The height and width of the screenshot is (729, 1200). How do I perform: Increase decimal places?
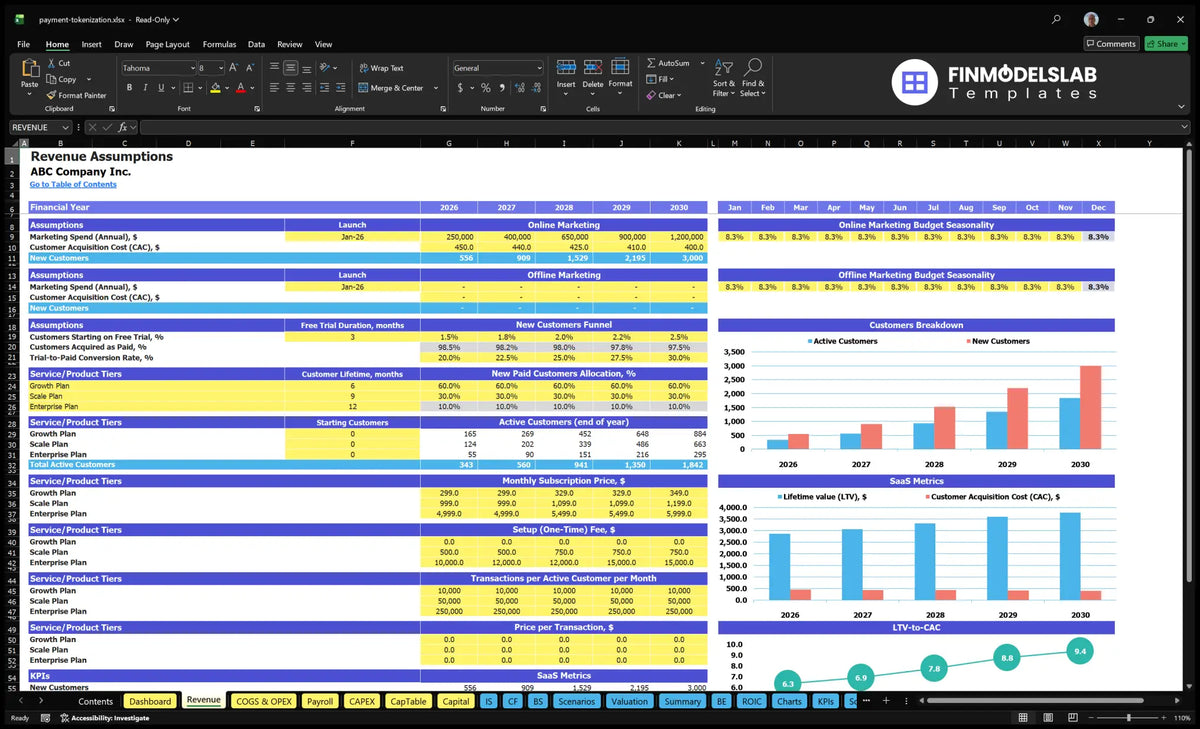click(x=519, y=88)
